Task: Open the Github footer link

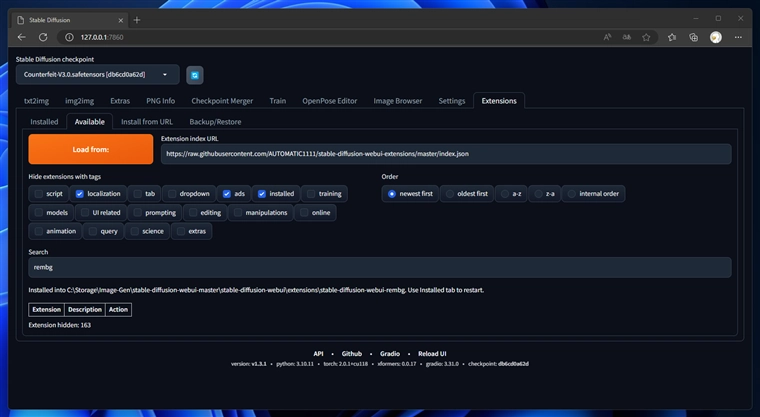Action: click(351, 353)
